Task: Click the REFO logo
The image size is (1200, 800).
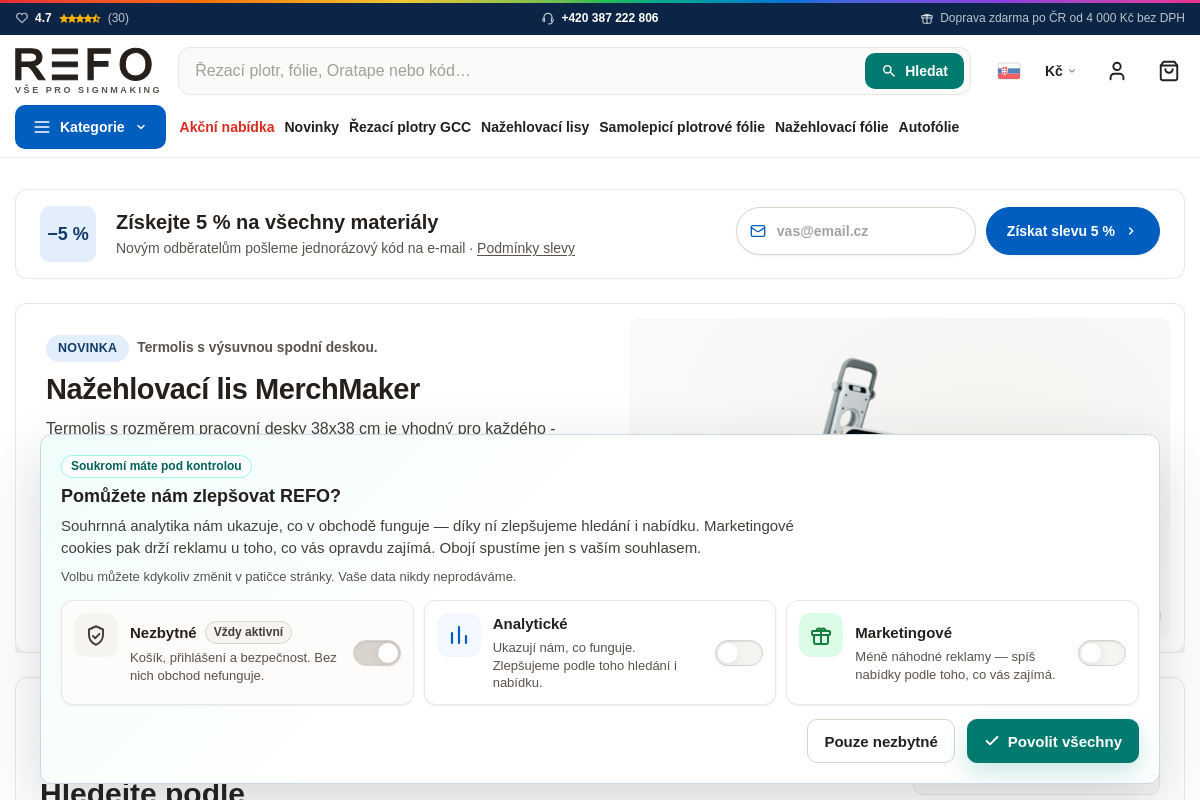Action: click(x=88, y=70)
